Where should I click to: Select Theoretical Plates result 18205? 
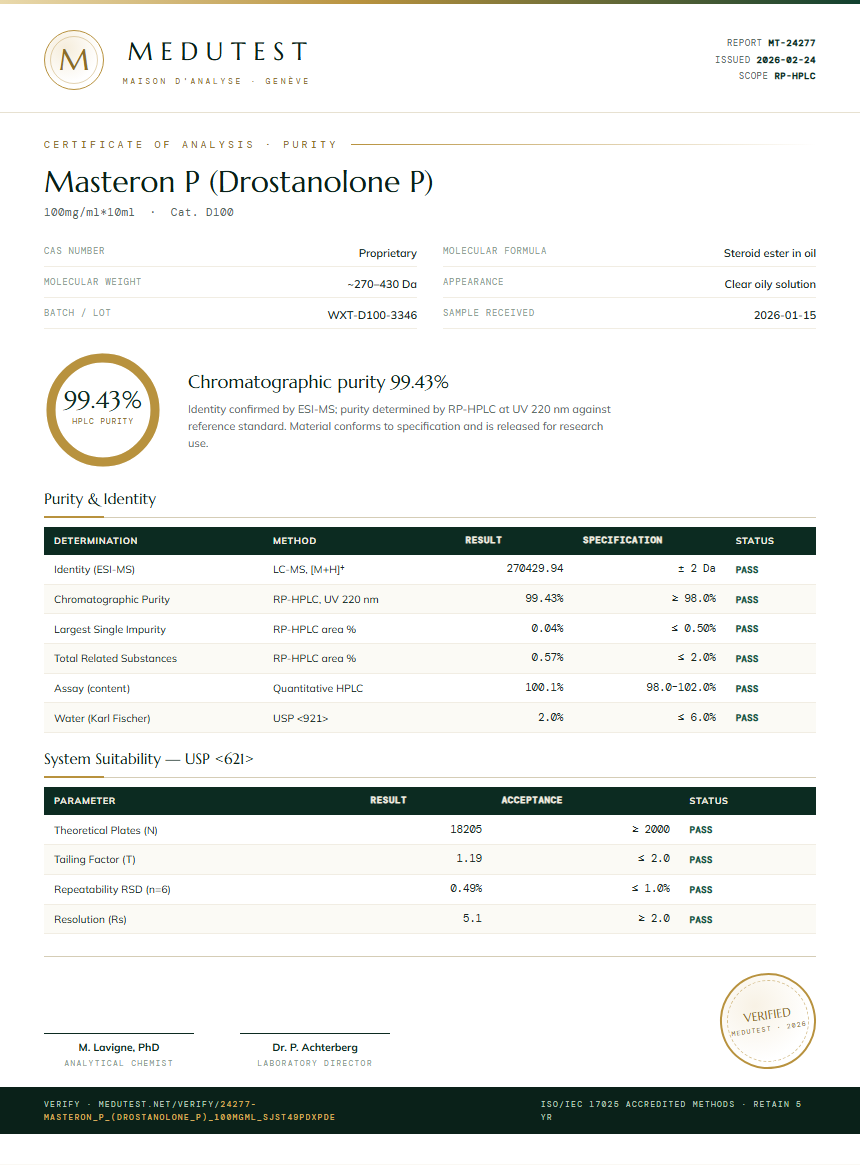pos(466,829)
